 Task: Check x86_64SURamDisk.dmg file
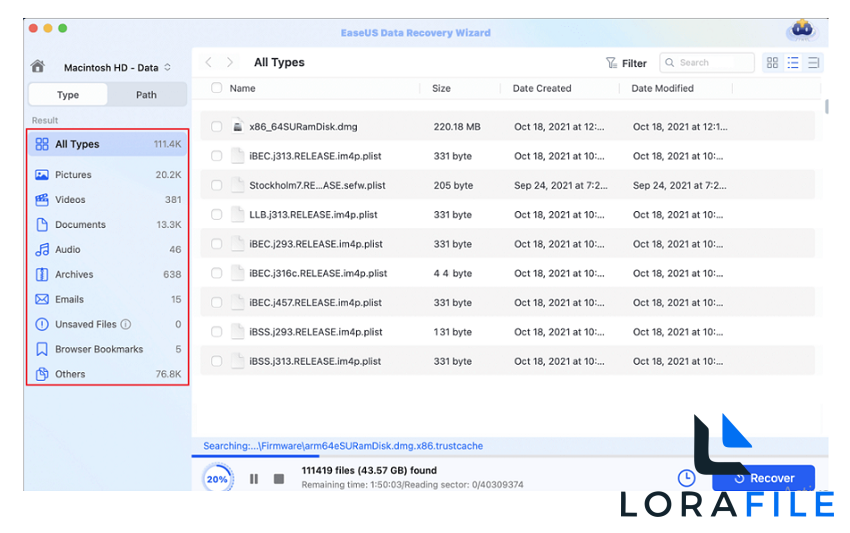tap(216, 127)
